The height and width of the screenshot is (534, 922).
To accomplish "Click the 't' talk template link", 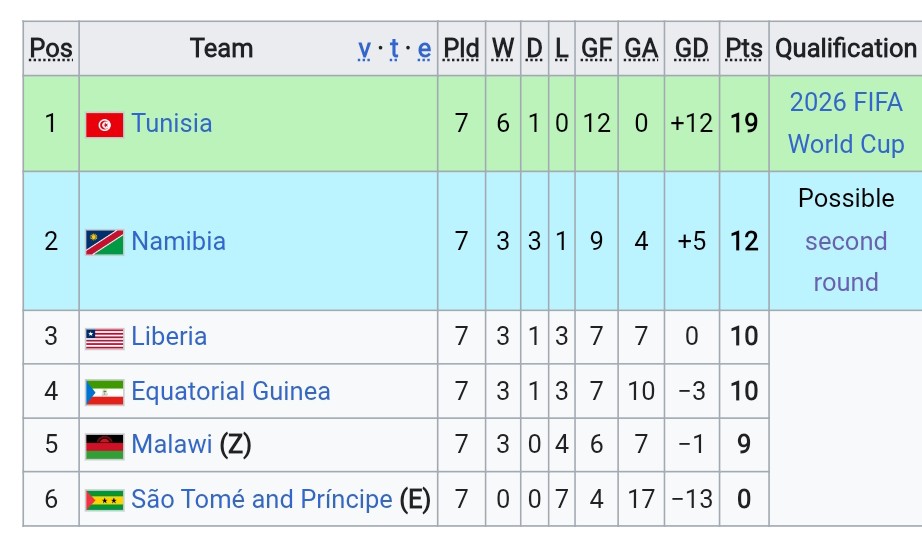I will point(393,49).
